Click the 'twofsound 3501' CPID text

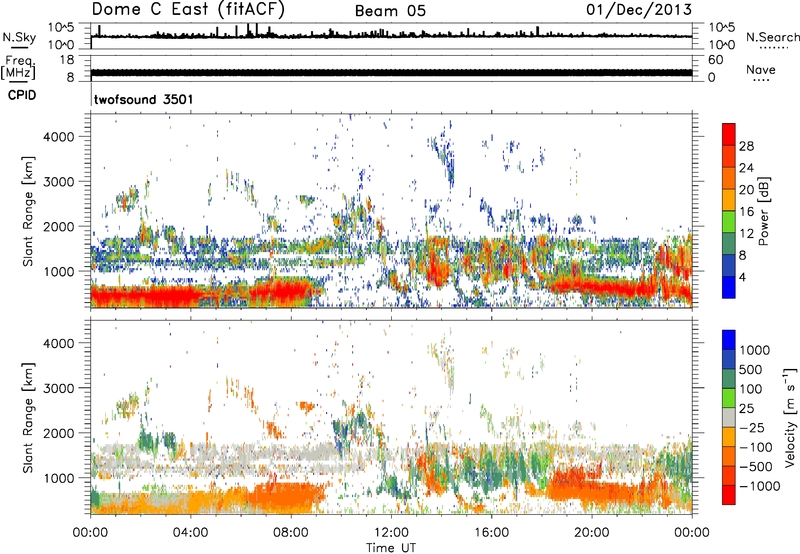143,99
